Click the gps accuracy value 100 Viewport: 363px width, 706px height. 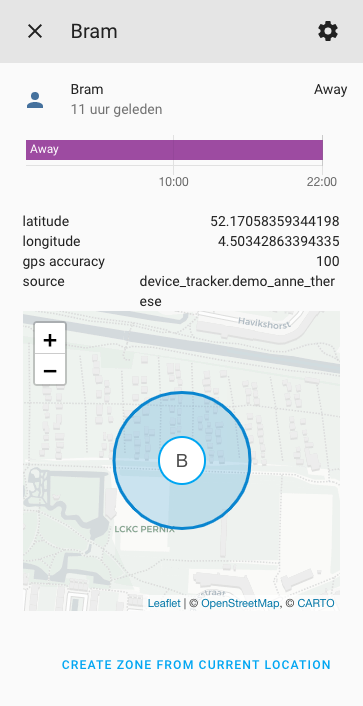point(328,261)
